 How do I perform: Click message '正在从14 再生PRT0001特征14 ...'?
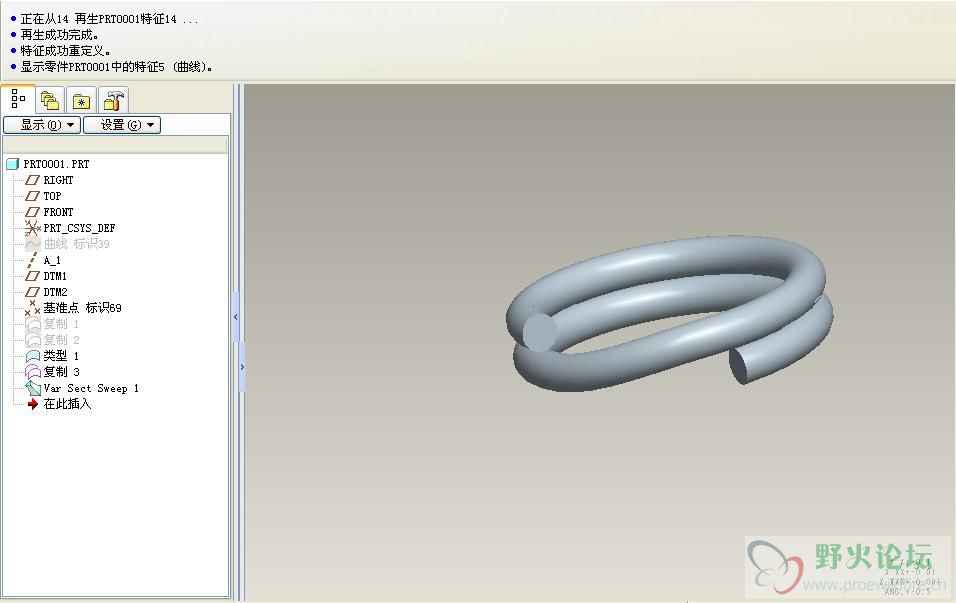tap(109, 19)
